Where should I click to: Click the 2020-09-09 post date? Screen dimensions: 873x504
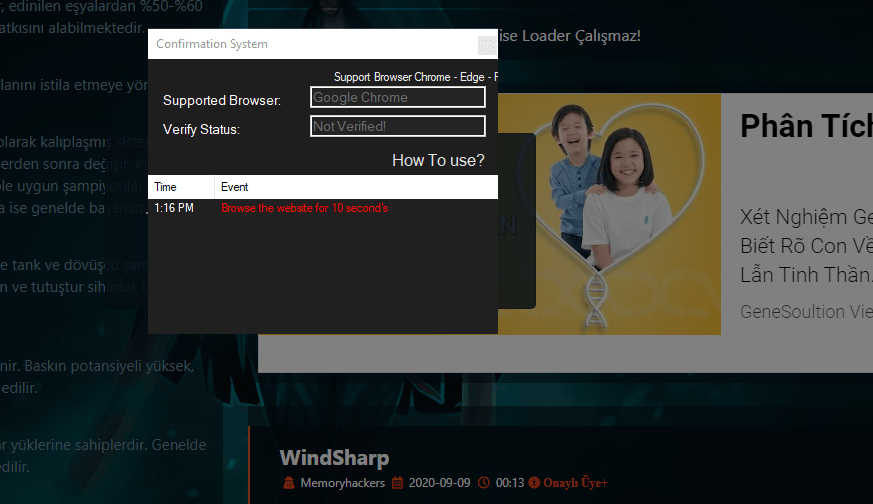coord(439,483)
